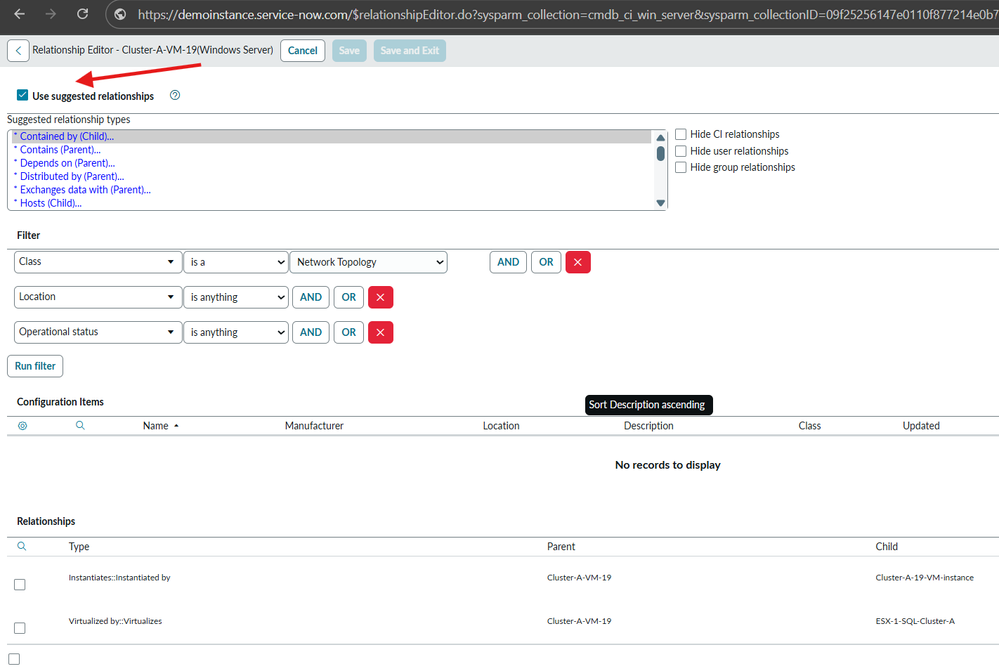Click the Configuration Items search icon
This screenshot has height=669, width=999.
80,425
